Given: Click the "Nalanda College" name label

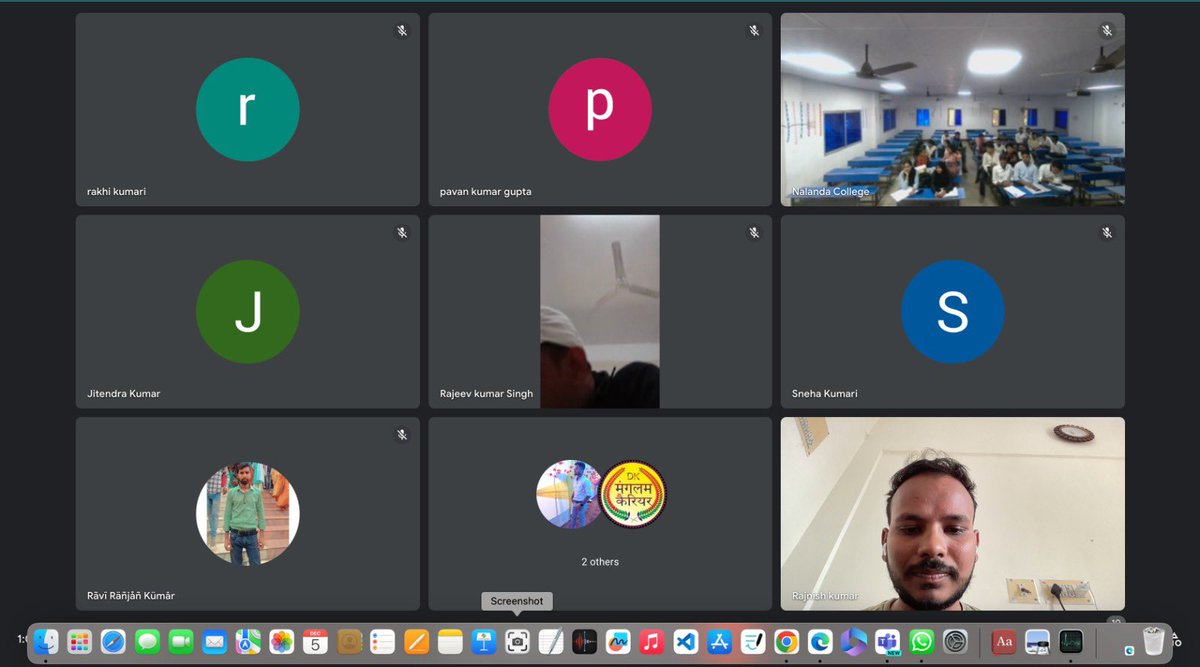Looking at the screenshot, I should (831, 191).
